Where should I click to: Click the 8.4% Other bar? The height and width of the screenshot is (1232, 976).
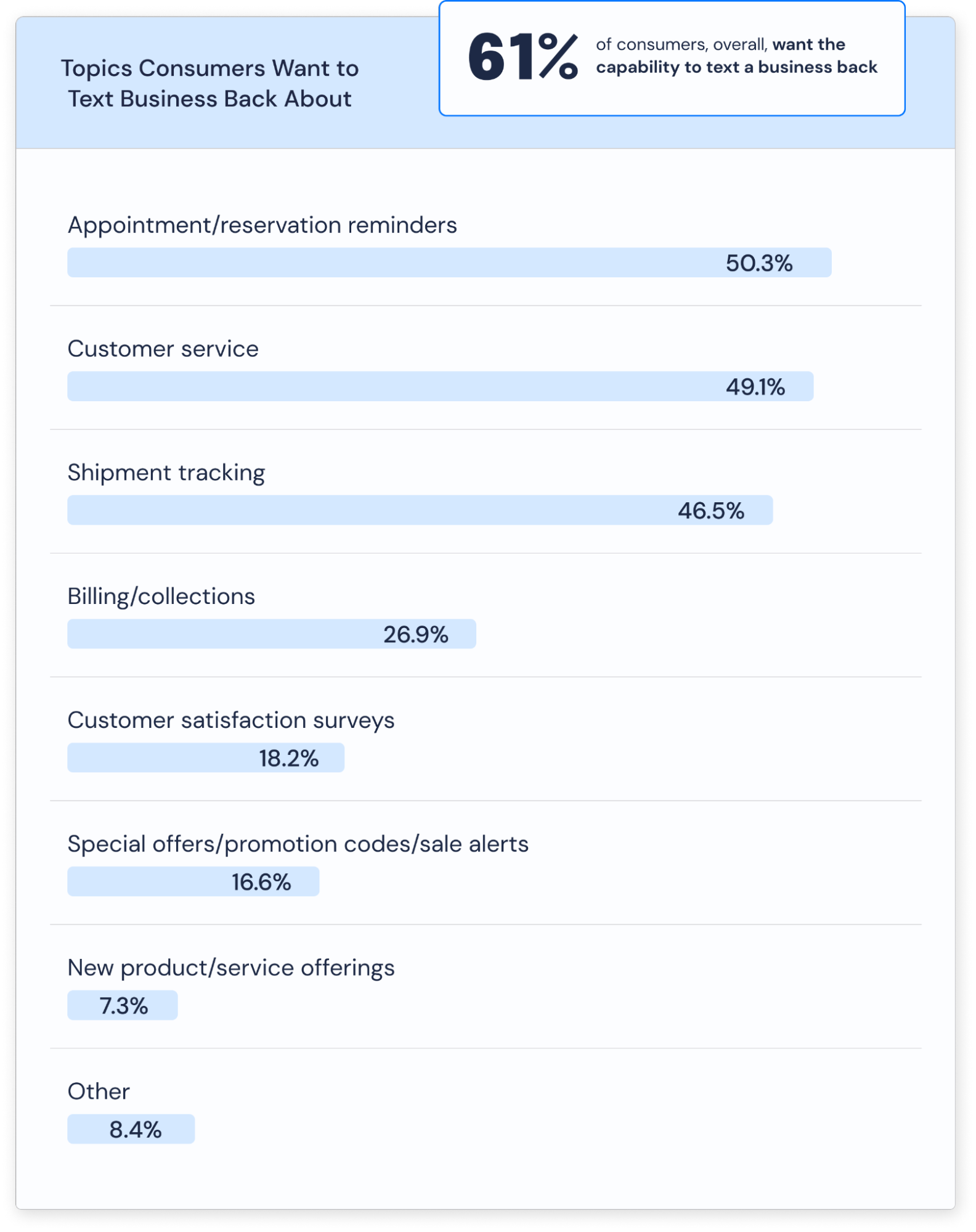(131, 1130)
